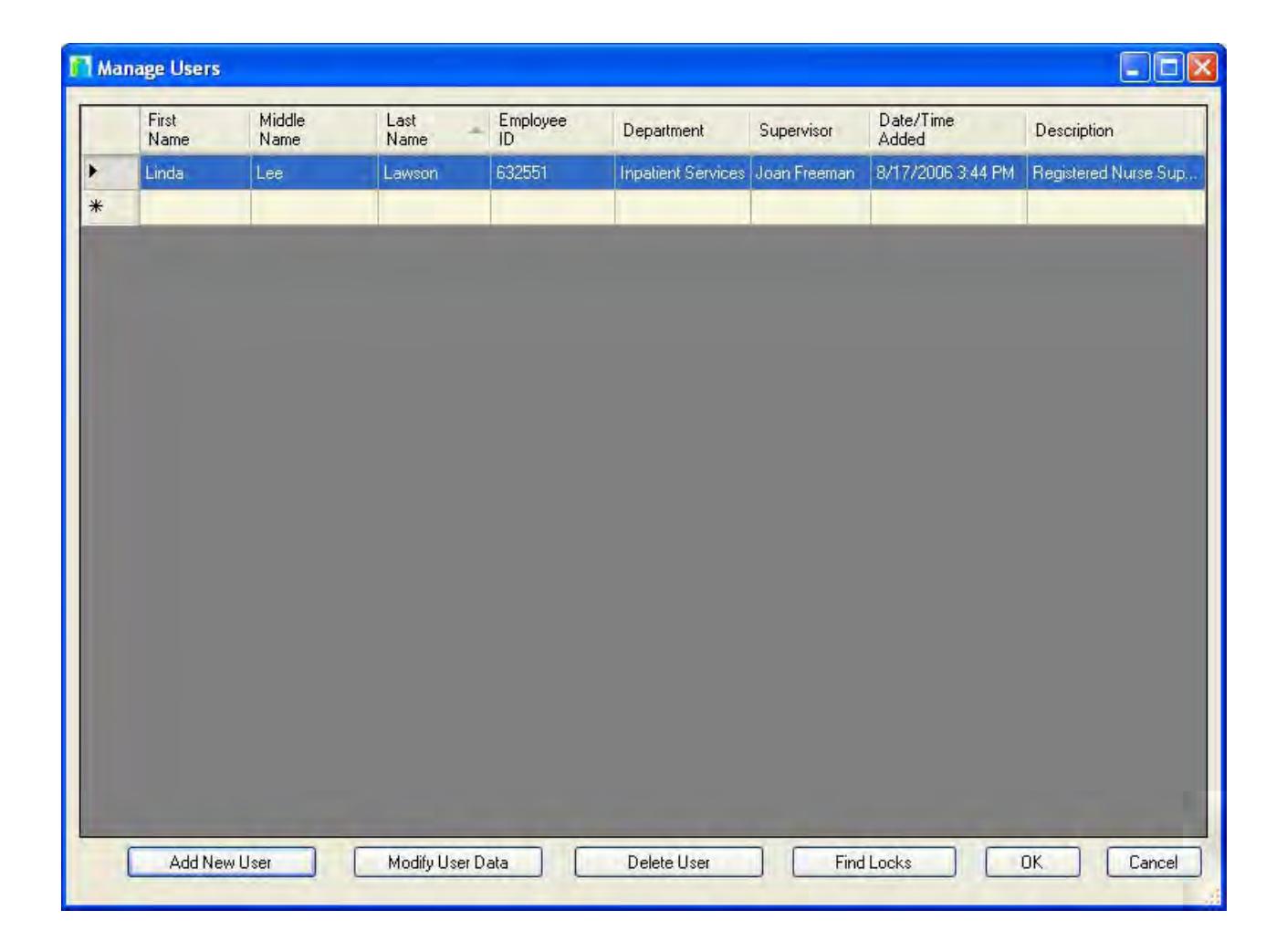Image resolution: width=1287 pixels, height=952 pixels.
Task: Confirm with the OK button
Action: click(1032, 863)
